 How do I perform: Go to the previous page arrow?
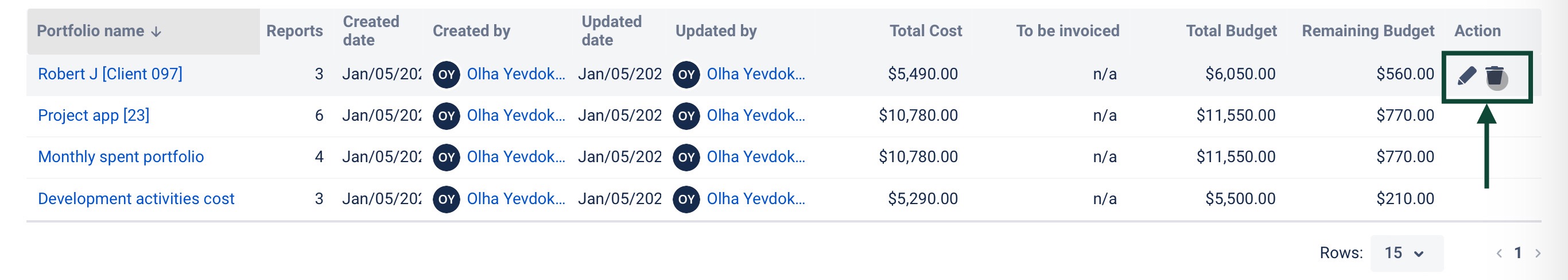[x=1499, y=253]
